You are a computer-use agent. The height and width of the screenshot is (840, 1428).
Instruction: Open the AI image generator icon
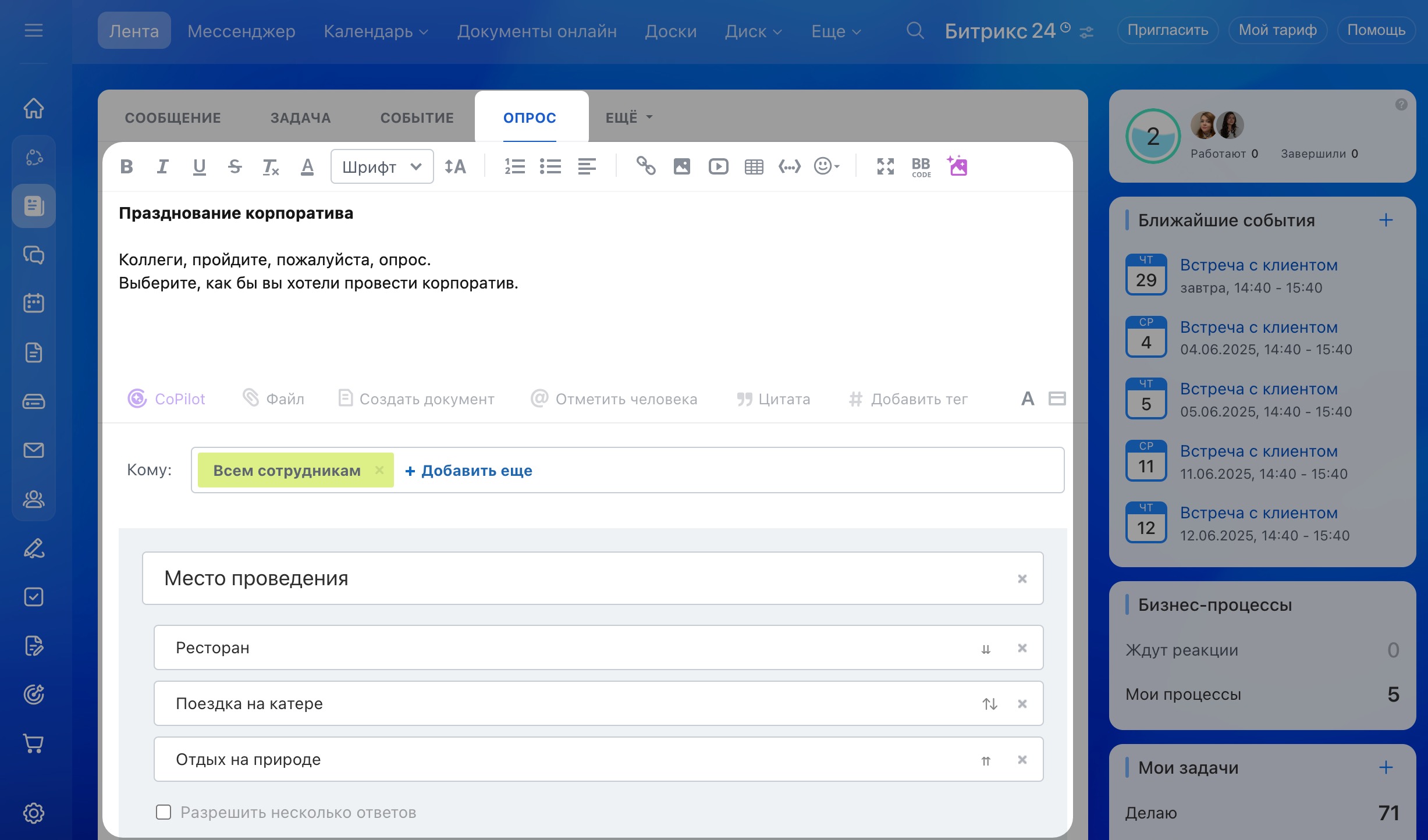(957, 166)
